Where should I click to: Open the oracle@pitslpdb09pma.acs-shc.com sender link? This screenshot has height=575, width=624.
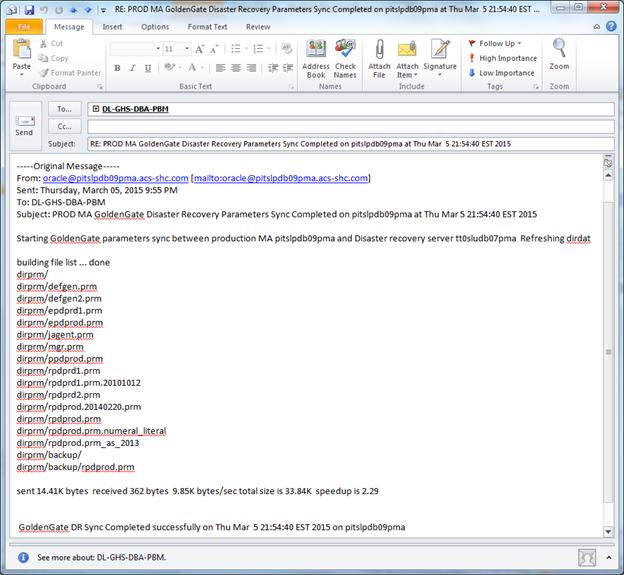tap(115, 178)
